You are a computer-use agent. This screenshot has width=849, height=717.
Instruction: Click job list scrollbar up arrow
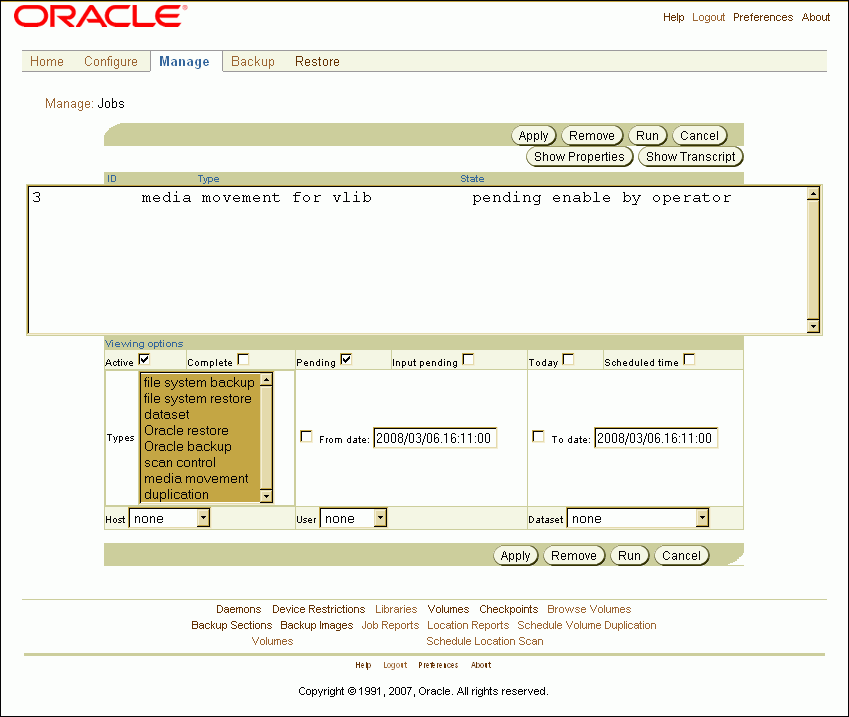(813, 194)
